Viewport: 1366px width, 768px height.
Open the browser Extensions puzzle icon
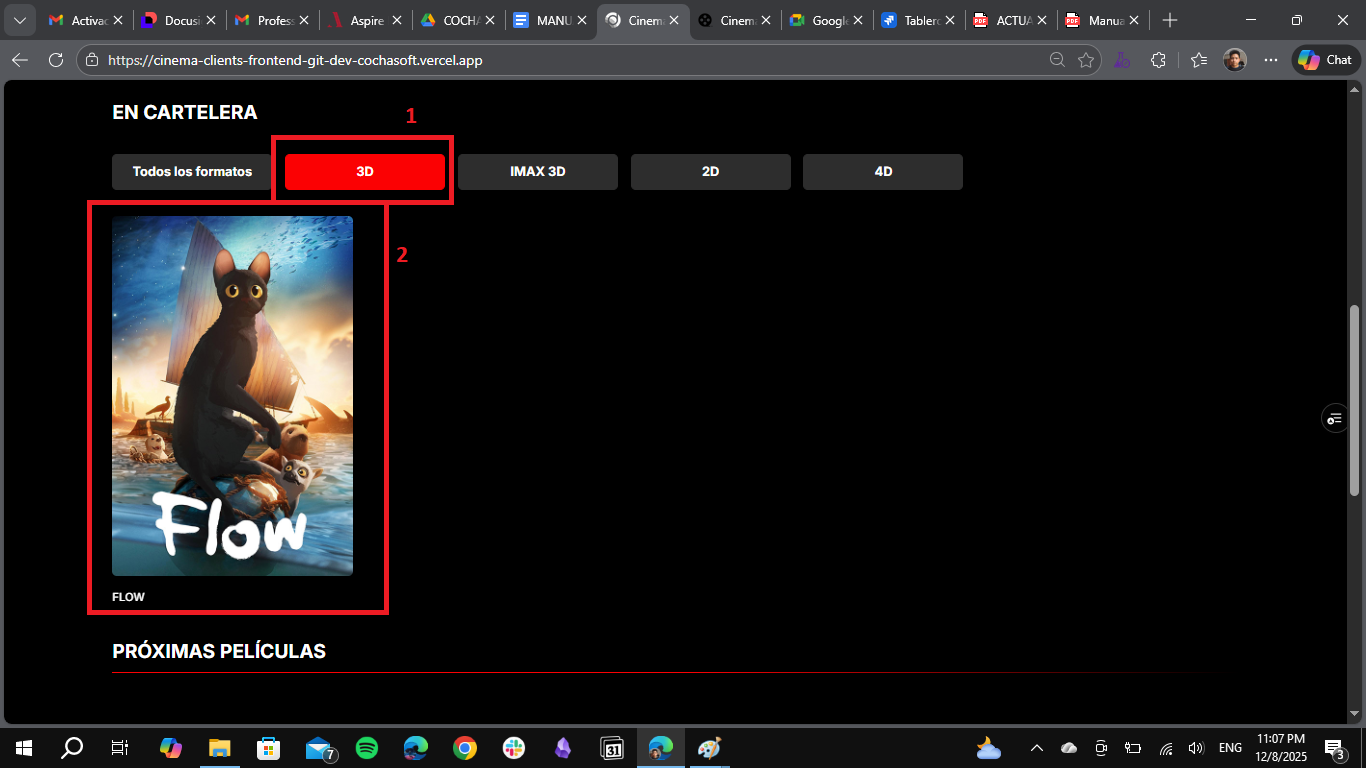(1159, 59)
